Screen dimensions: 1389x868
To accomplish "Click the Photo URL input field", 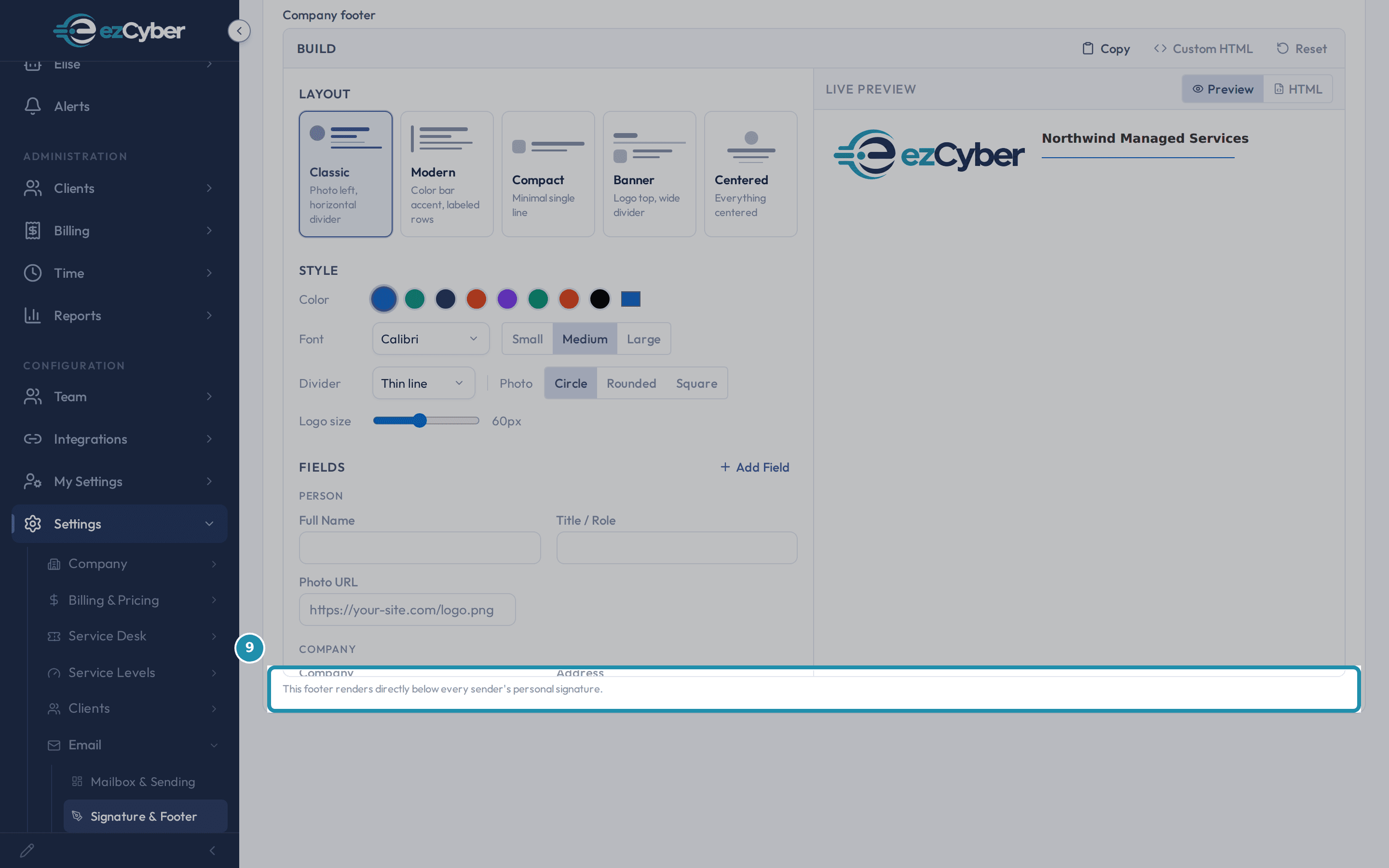I will 407,610.
